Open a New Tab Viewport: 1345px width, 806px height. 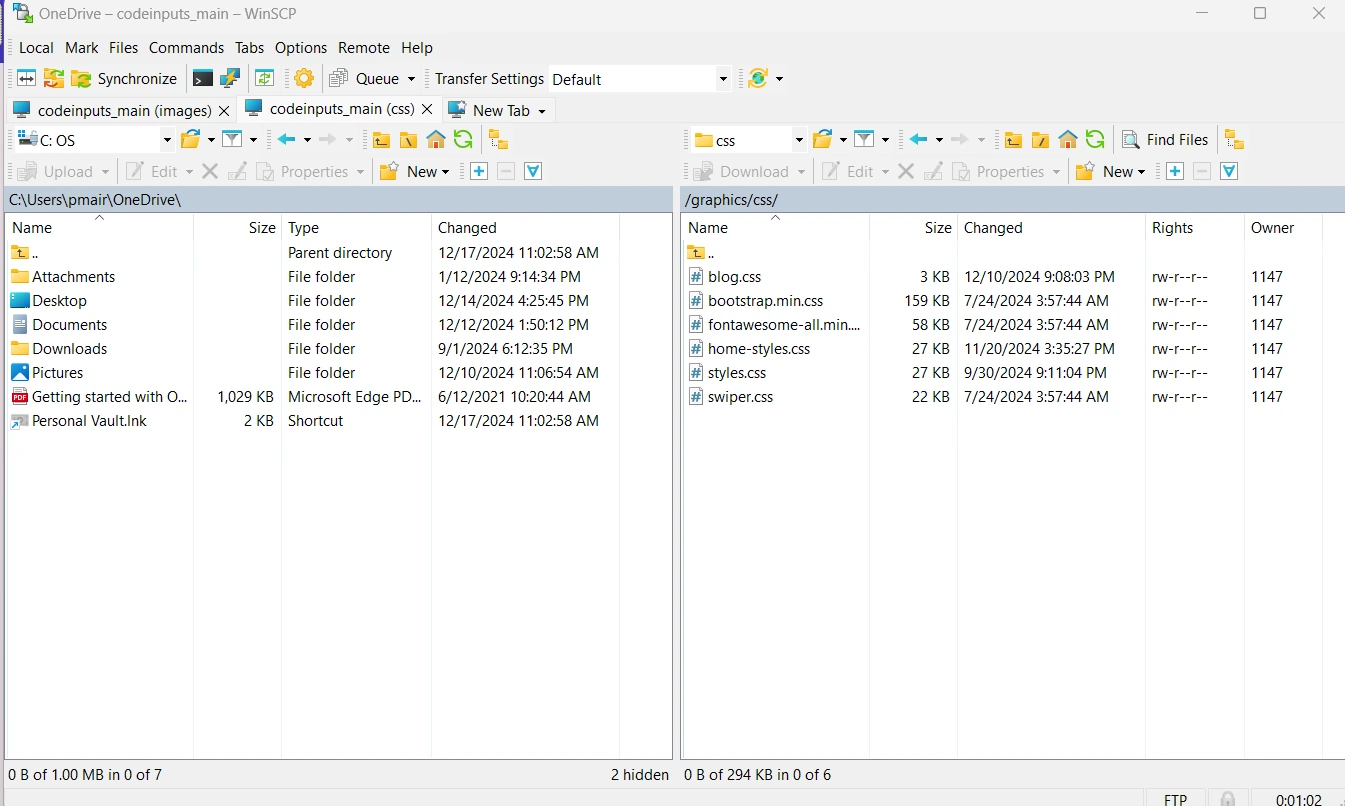(x=490, y=110)
